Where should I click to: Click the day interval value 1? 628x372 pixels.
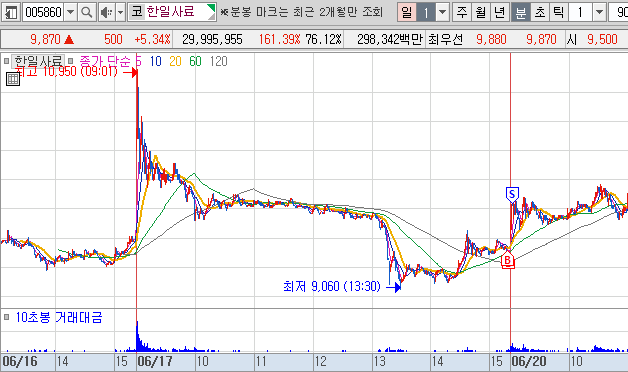pos(426,12)
